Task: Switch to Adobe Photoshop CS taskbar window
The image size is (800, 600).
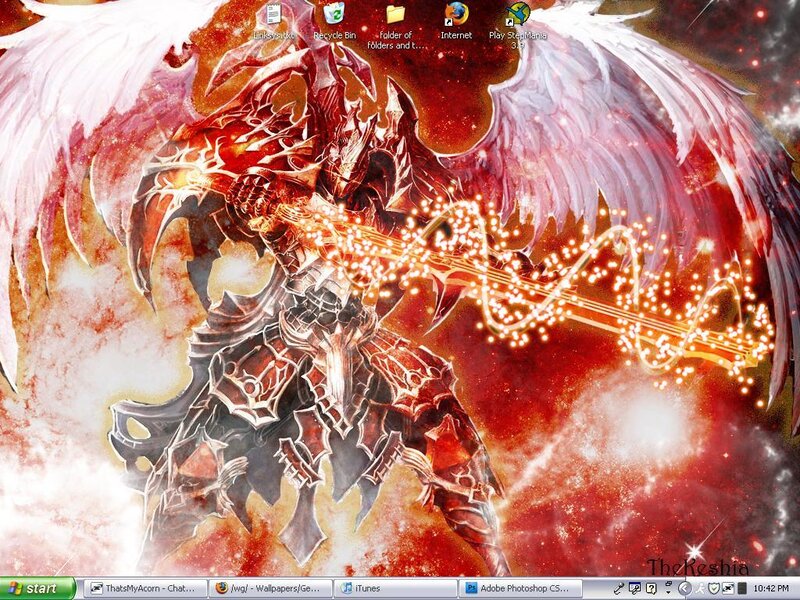Action: pyautogui.click(x=520, y=588)
